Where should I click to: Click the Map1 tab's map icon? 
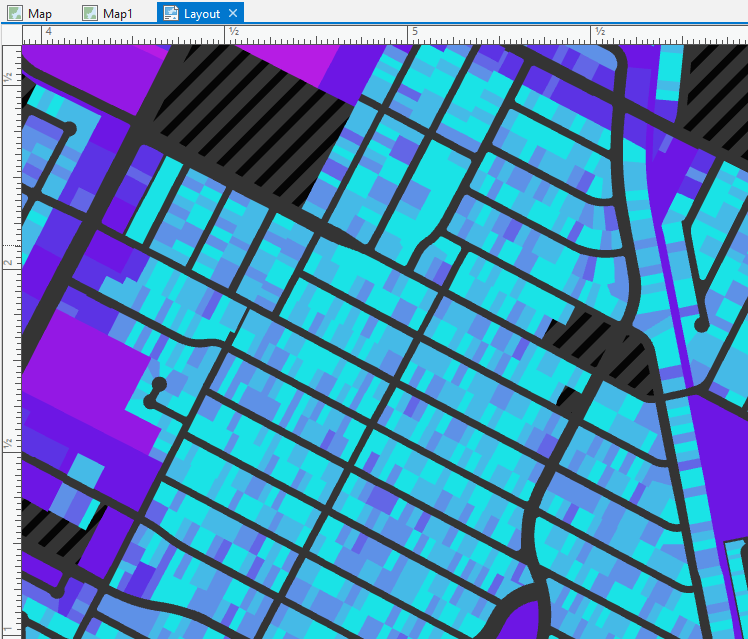click(90, 13)
